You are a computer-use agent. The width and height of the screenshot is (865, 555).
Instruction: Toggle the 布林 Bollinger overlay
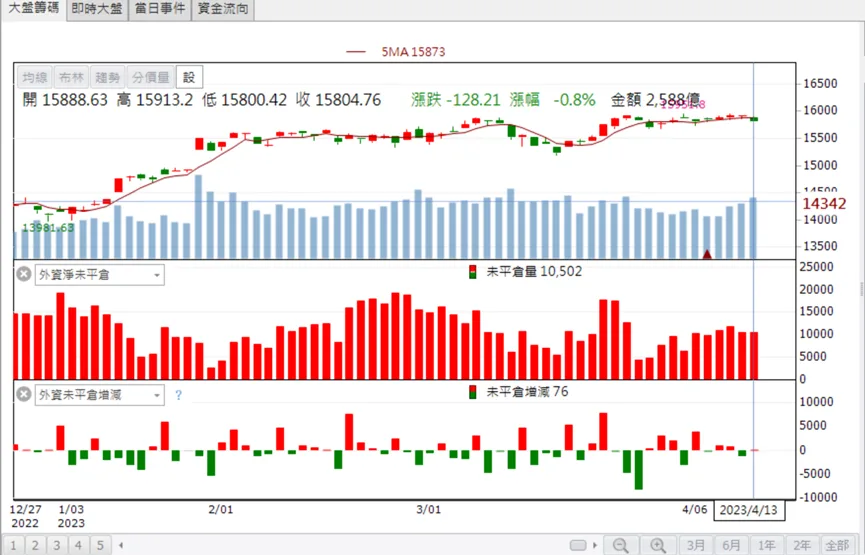click(71, 77)
